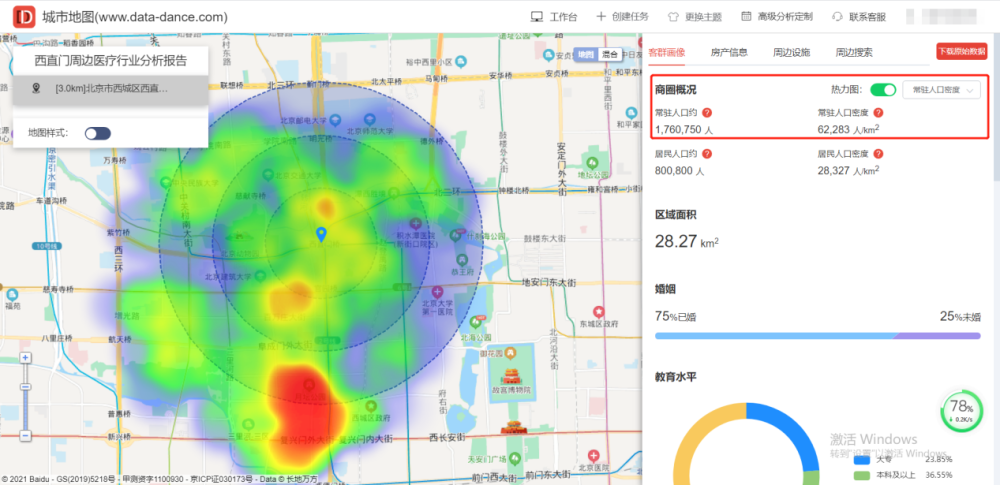Click the help icon beside 常驻人口约
This screenshot has width=1000, height=485.
coord(707,113)
